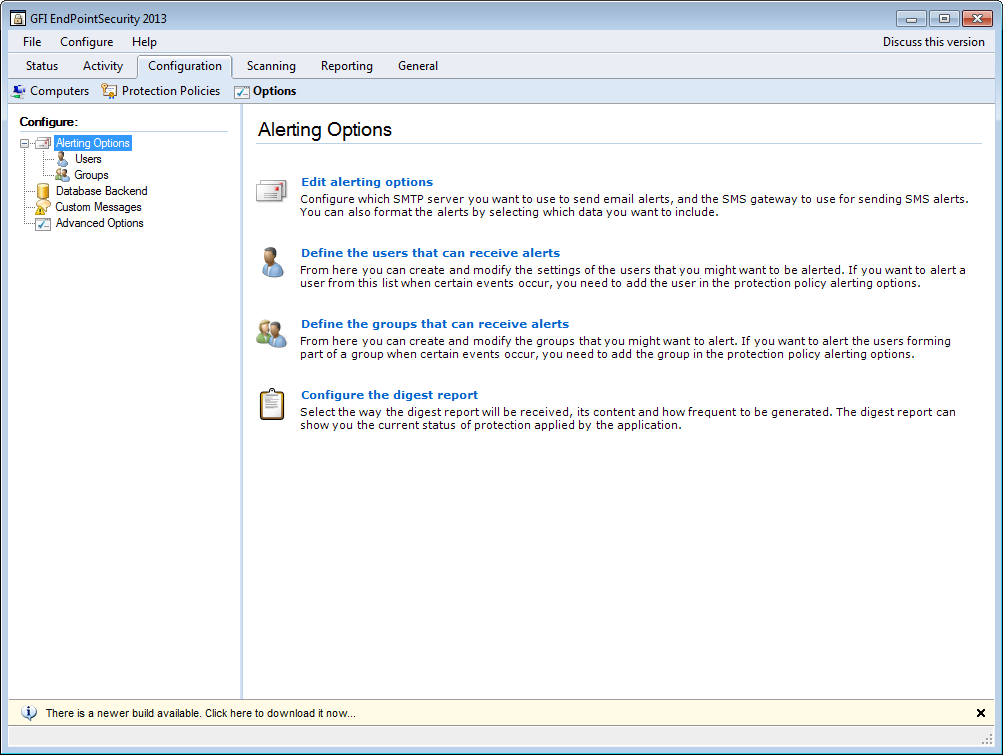The image size is (1003, 755).
Task: Click the user icon beside Define the users
Action: tap(271, 262)
